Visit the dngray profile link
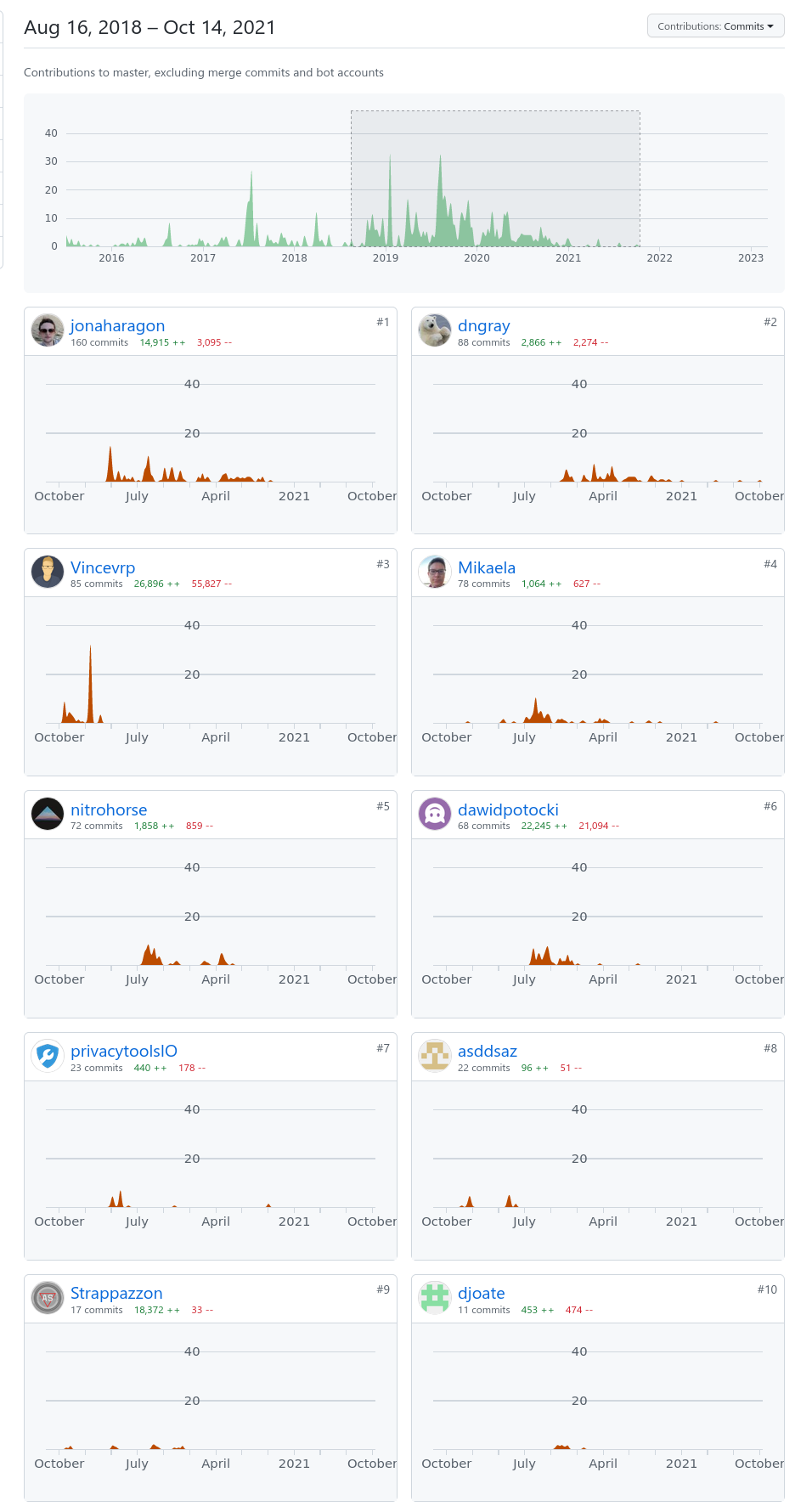Image resolution: width=812 pixels, height=1512 pixels. pyautogui.click(x=484, y=326)
